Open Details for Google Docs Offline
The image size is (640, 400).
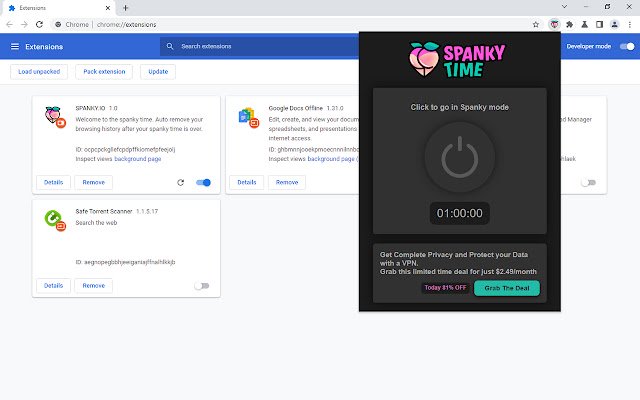[247, 182]
